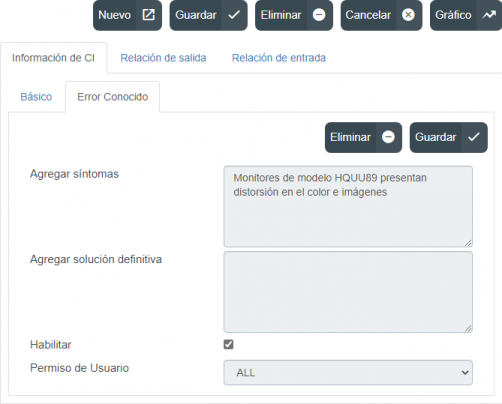Toggle the Habilitar checkbox

coord(228,344)
